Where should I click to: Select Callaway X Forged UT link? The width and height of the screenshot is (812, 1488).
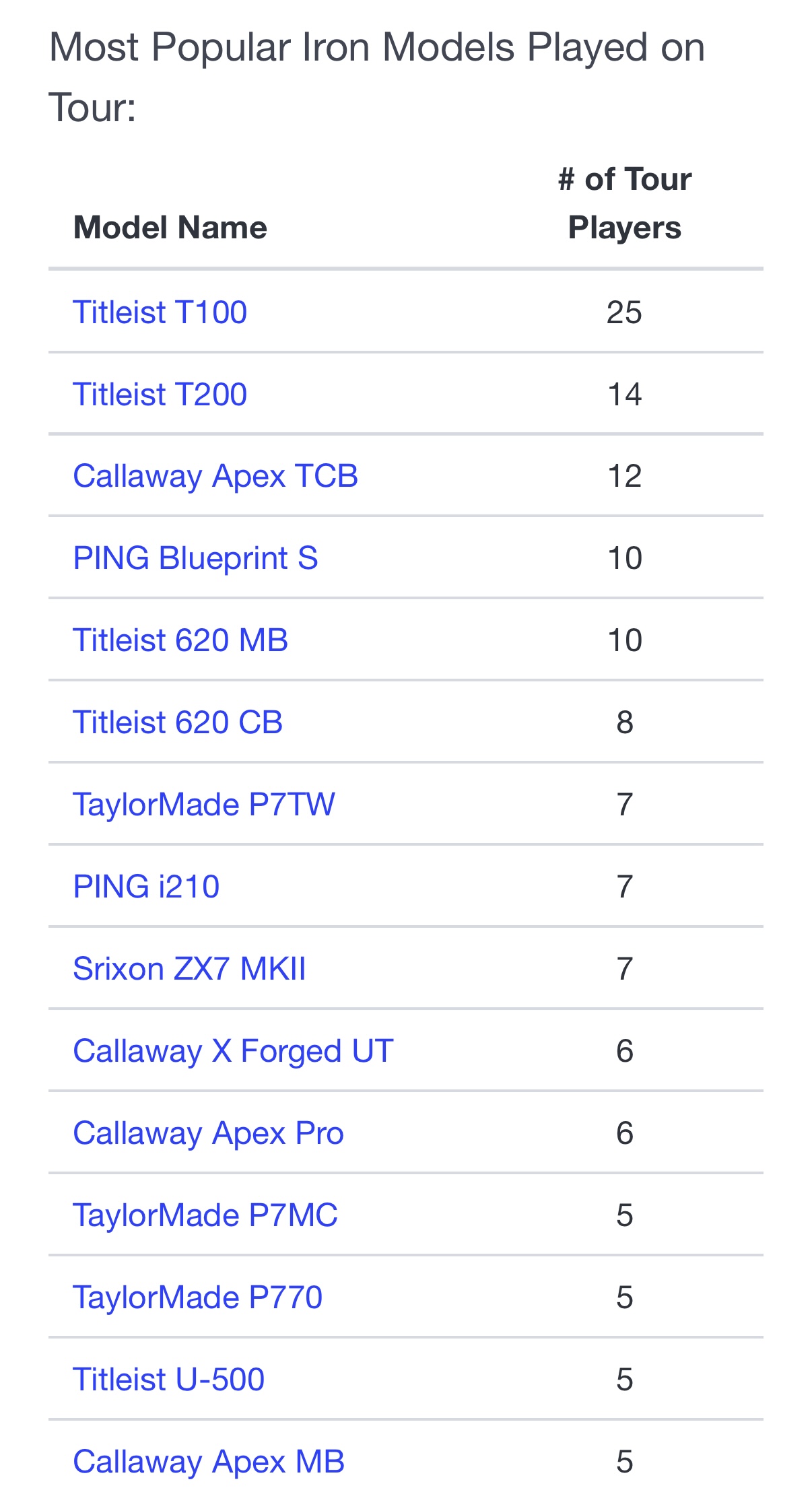click(x=233, y=1051)
